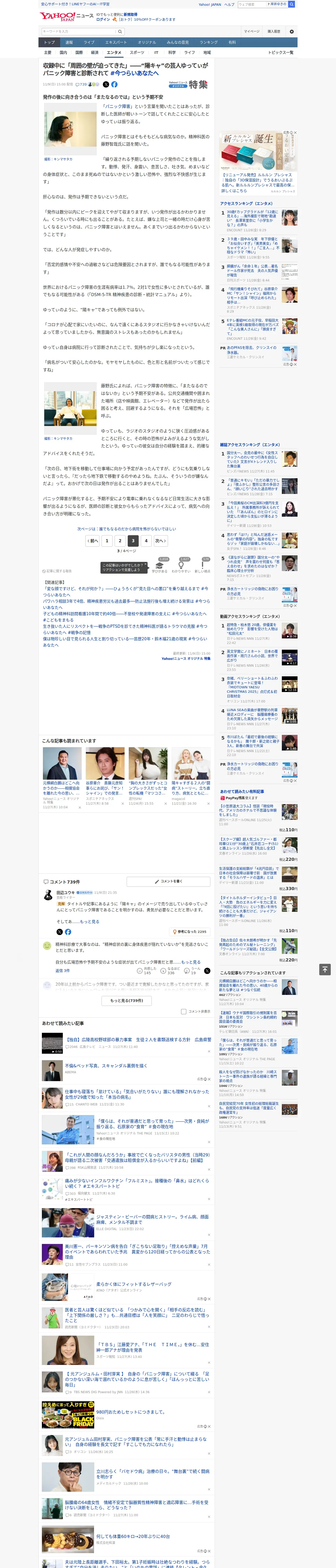Open マイページ link

tap(251, 31)
